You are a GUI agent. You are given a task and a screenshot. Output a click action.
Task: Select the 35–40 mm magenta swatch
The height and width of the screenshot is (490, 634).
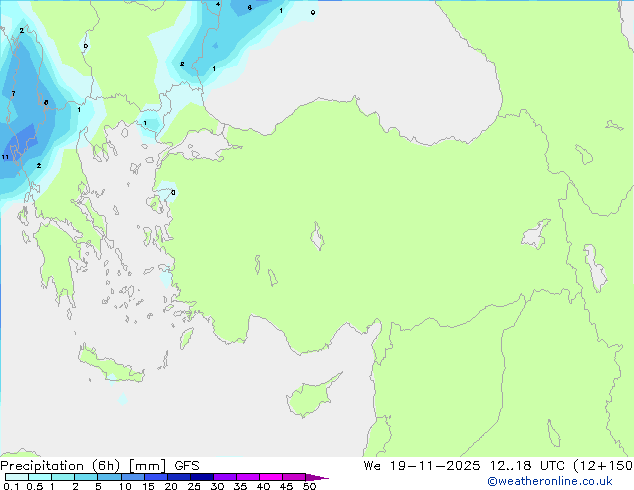(x=247, y=477)
